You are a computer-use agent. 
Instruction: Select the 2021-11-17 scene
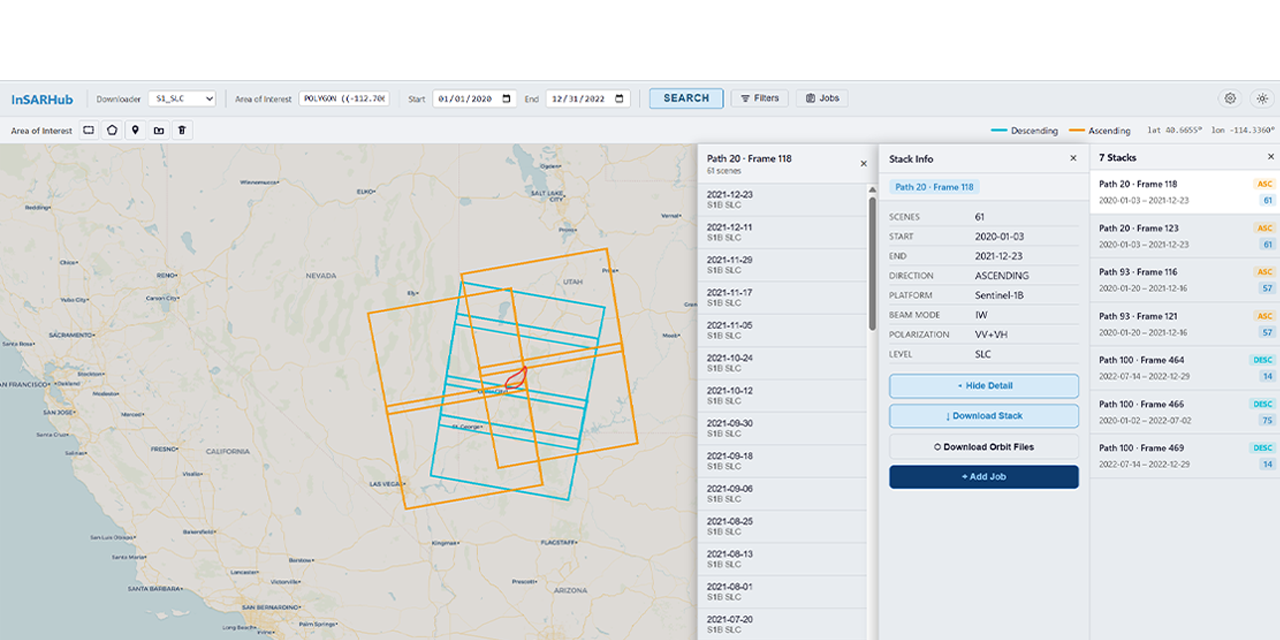(782, 297)
